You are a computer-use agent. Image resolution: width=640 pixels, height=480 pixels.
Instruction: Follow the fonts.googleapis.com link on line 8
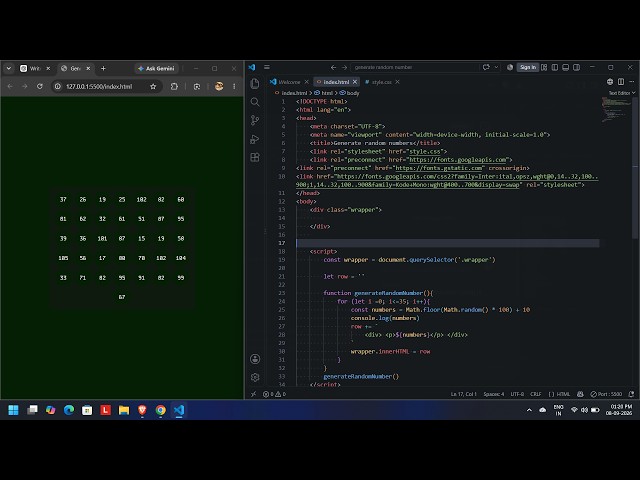point(458,160)
